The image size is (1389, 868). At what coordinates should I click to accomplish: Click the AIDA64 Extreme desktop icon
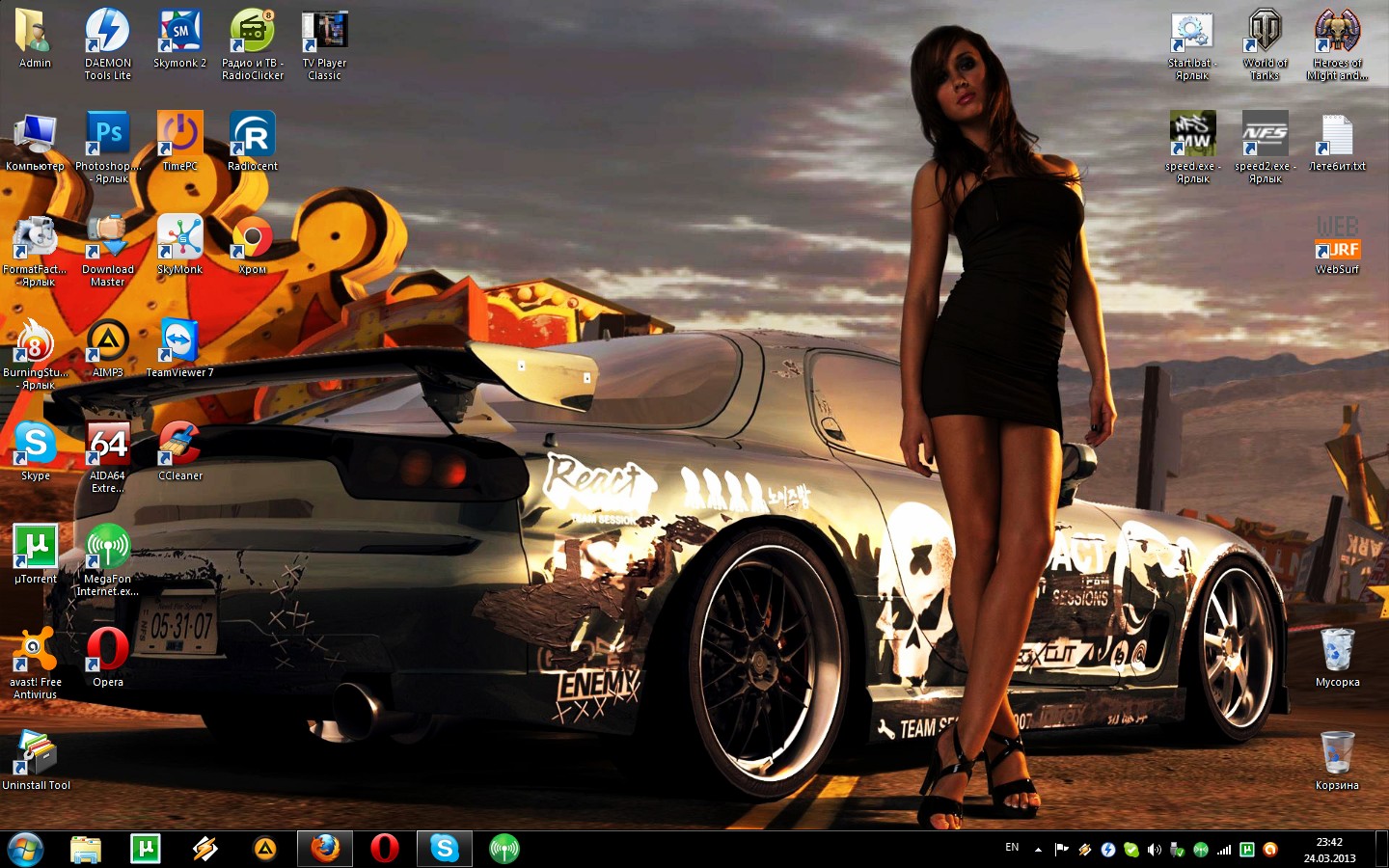[x=108, y=457]
